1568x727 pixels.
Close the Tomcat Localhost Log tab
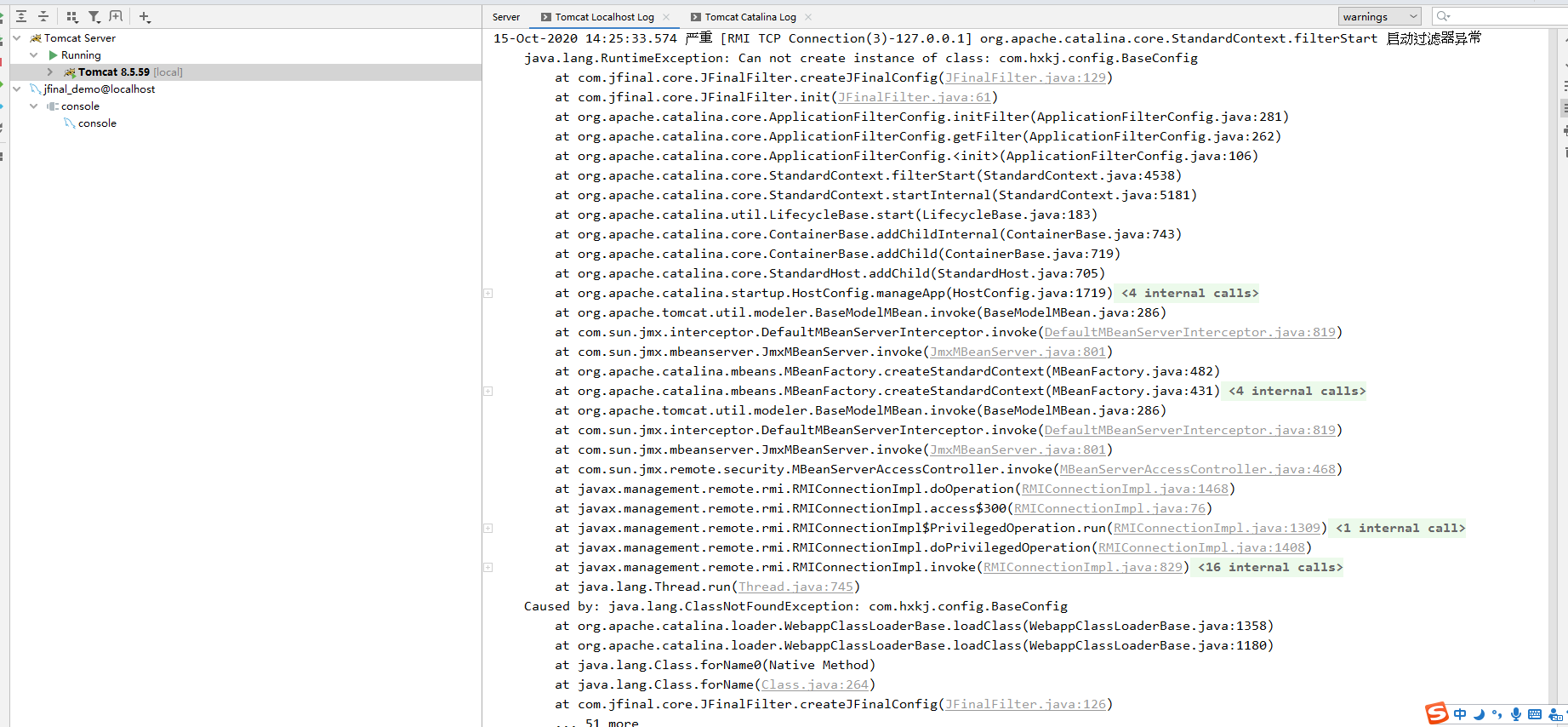(x=666, y=17)
